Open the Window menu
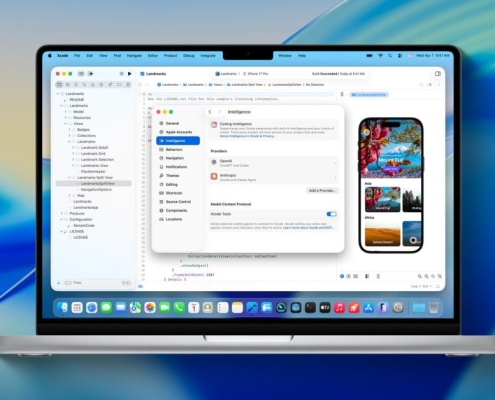Screen dimensions: 495x400 point(285,56)
